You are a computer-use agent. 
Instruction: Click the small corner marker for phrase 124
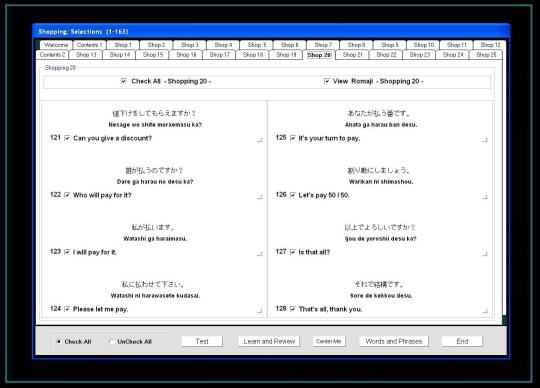point(260,311)
